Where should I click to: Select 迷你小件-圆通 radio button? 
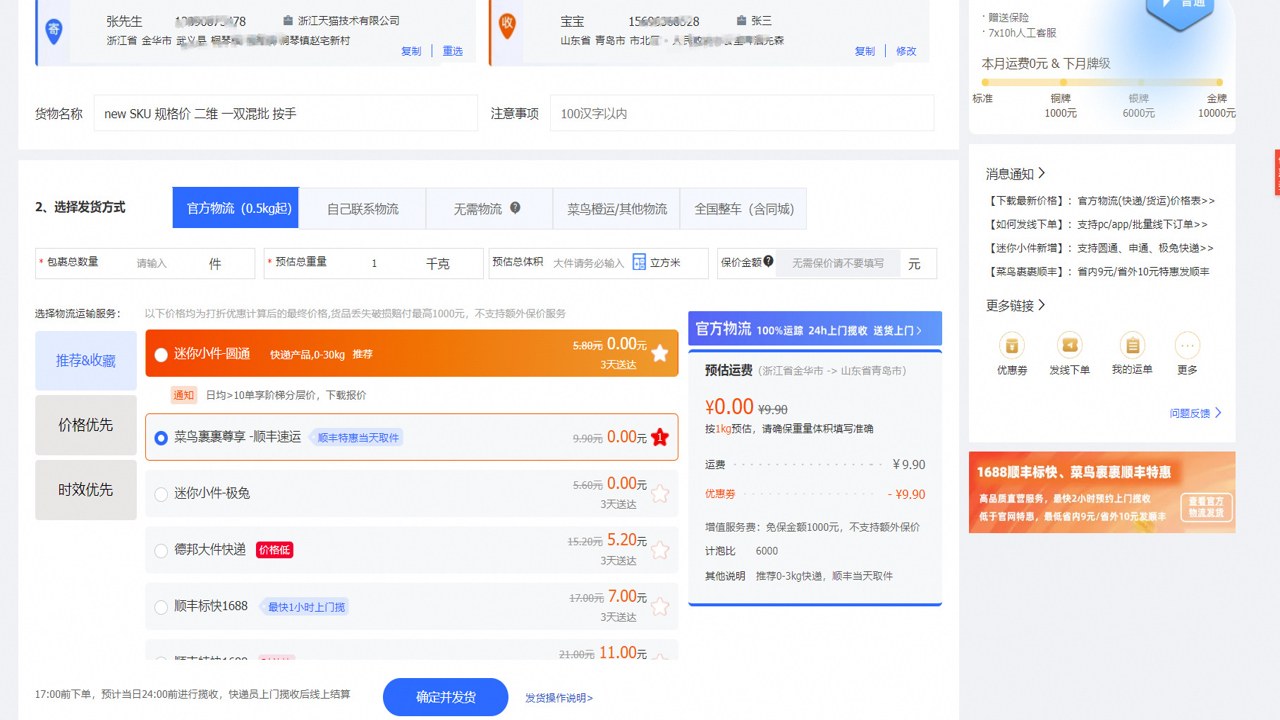click(161, 355)
